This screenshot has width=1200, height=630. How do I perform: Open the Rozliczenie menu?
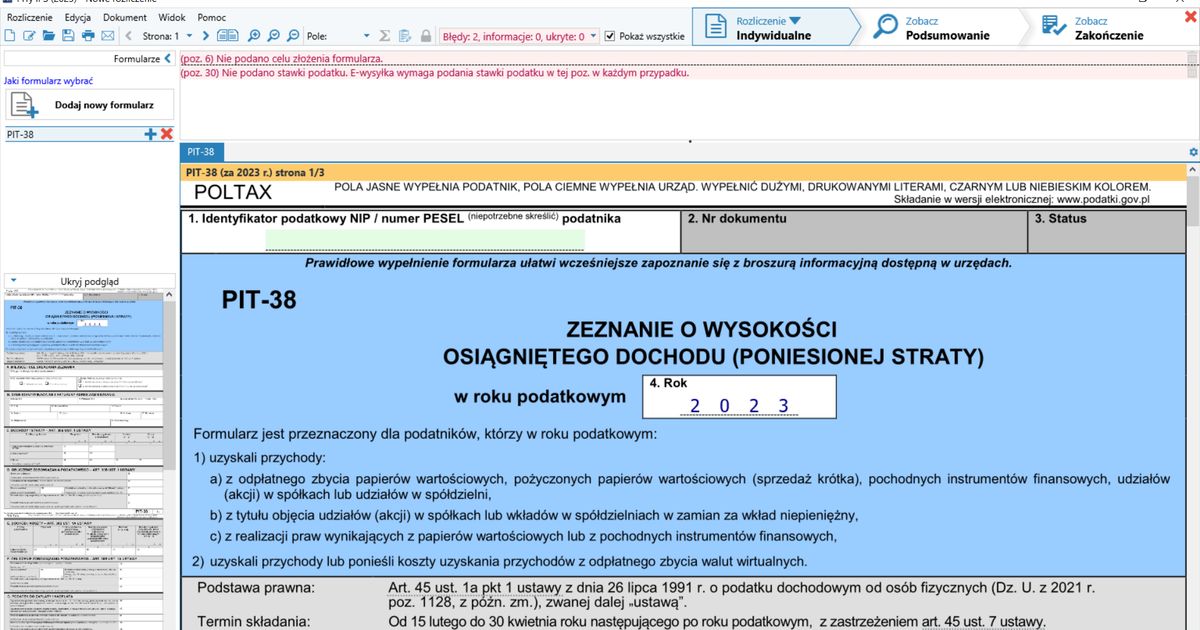29,18
